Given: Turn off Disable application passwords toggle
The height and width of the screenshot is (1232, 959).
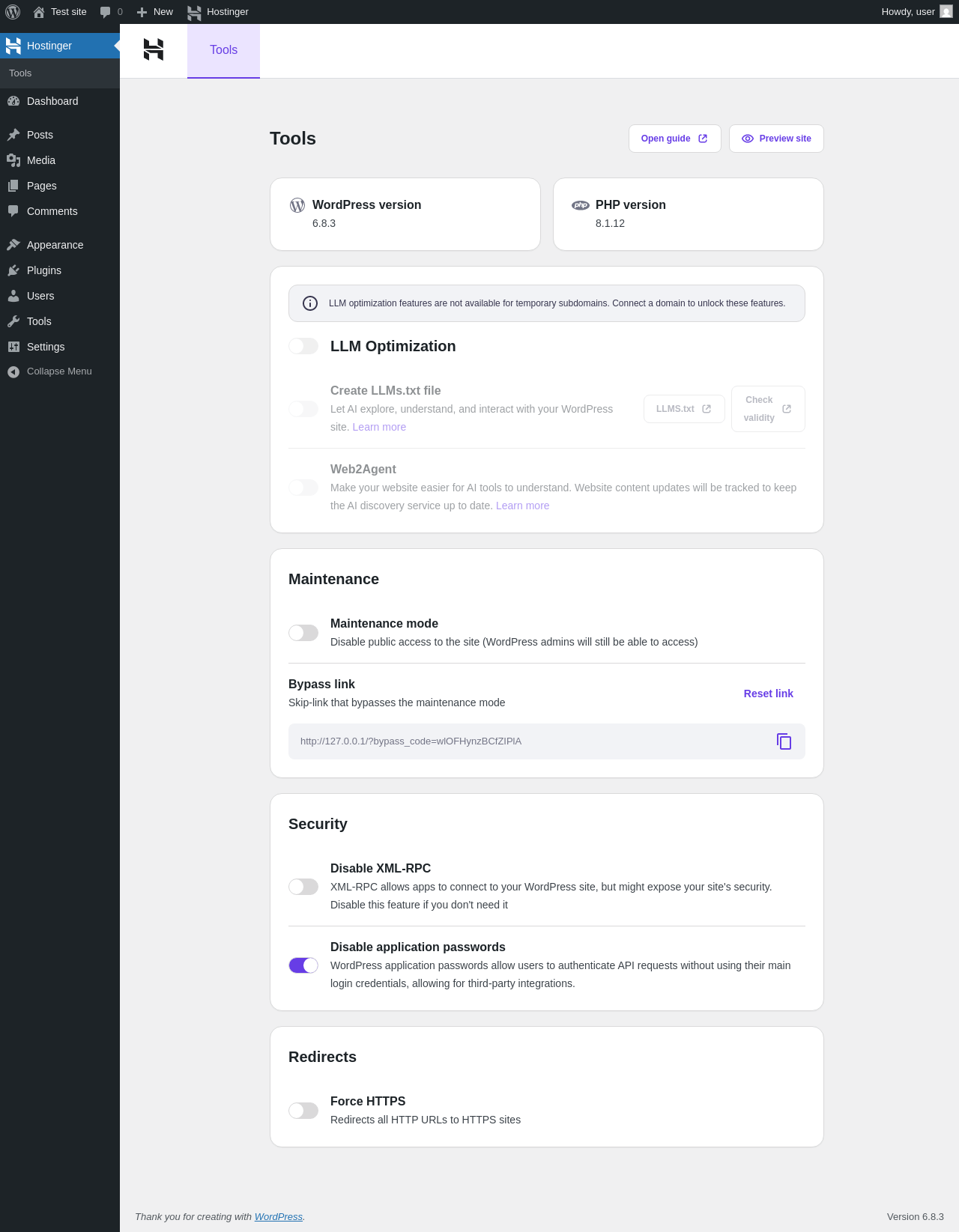Looking at the screenshot, I should click(303, 965).
